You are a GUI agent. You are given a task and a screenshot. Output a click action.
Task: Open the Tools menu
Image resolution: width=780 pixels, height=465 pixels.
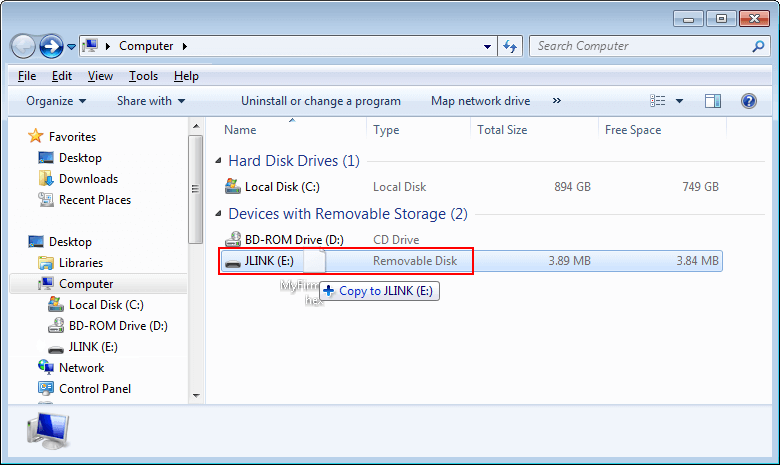[143, 76]
